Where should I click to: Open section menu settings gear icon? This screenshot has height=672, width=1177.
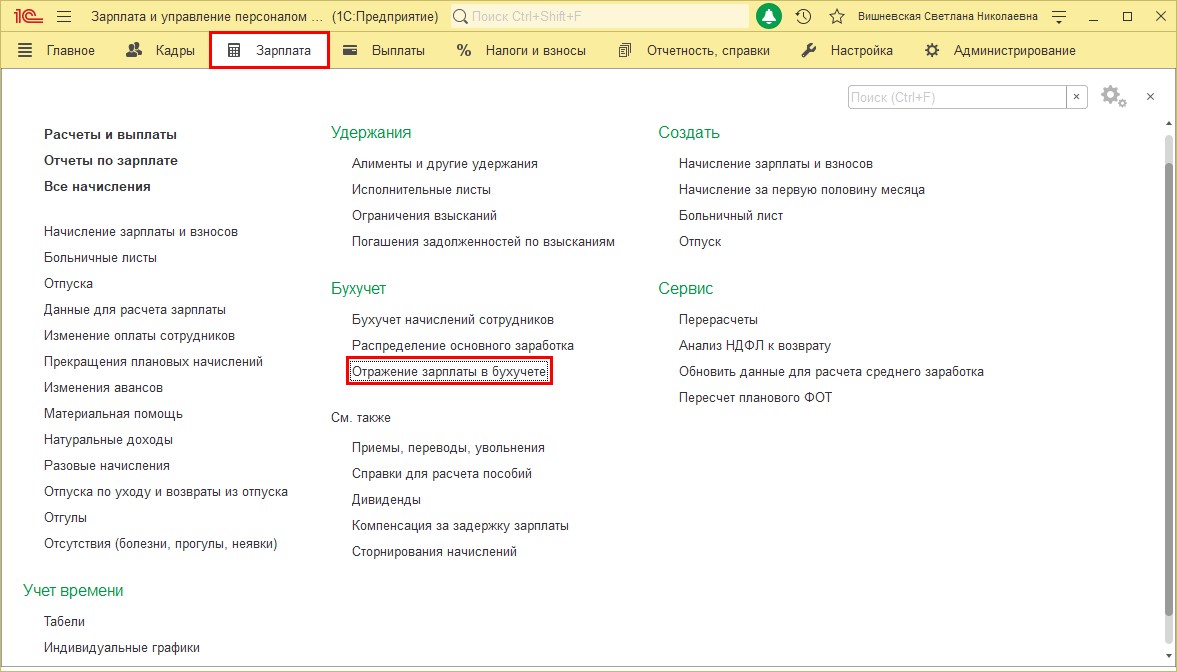[x=1113, y=97]
